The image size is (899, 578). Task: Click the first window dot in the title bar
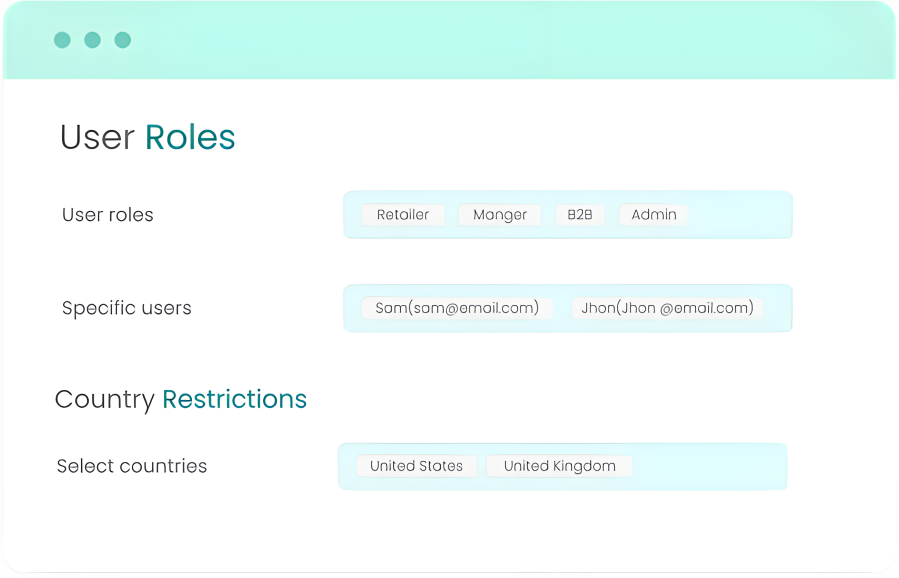62,40
